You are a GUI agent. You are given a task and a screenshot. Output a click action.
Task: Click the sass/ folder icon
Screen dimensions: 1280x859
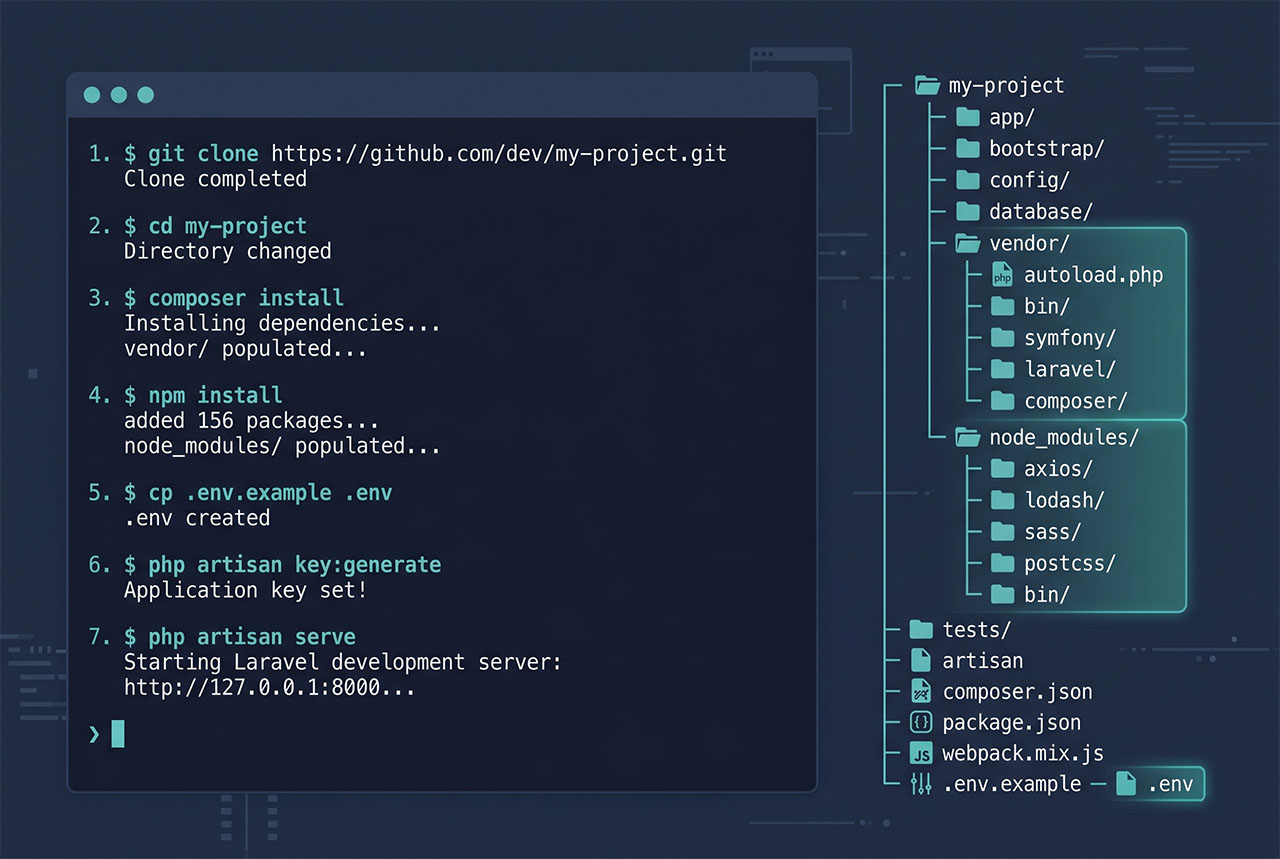(x=1002, y=531)
